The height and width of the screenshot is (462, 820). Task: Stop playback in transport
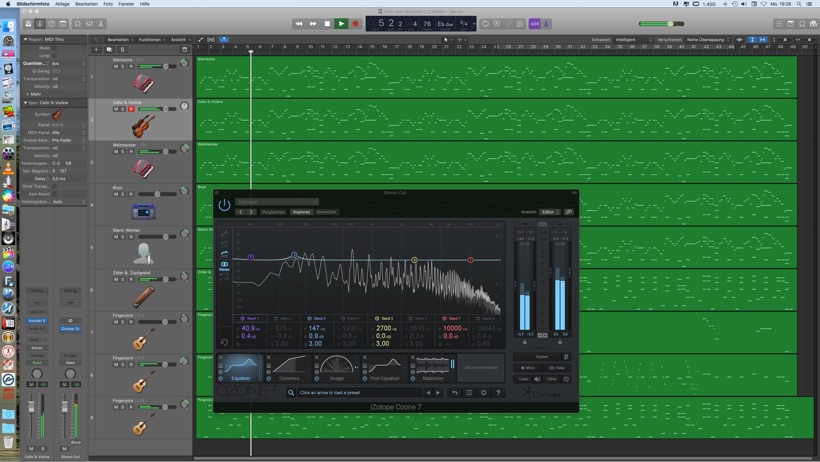click(x=327, y=24)
